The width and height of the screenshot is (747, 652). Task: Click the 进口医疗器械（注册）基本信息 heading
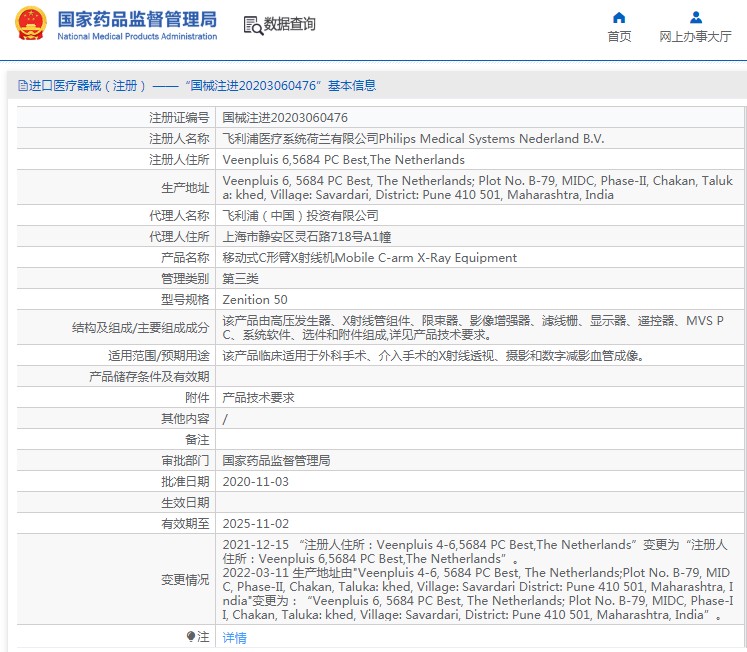[x=197, y=86]
